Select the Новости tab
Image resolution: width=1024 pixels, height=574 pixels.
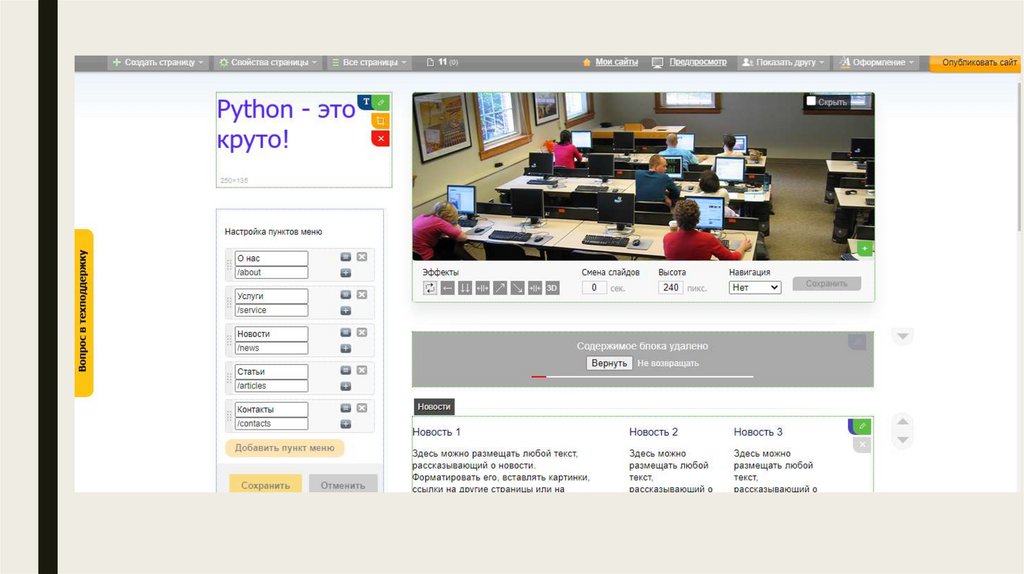point(434,407)
